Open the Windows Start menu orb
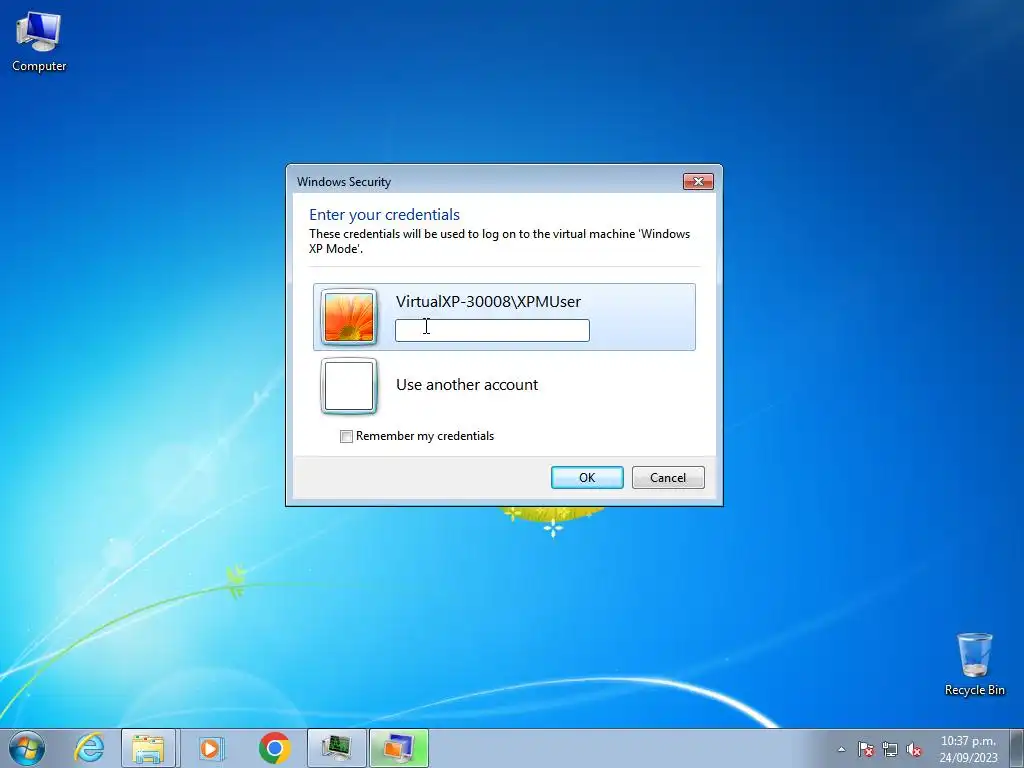 27,748
